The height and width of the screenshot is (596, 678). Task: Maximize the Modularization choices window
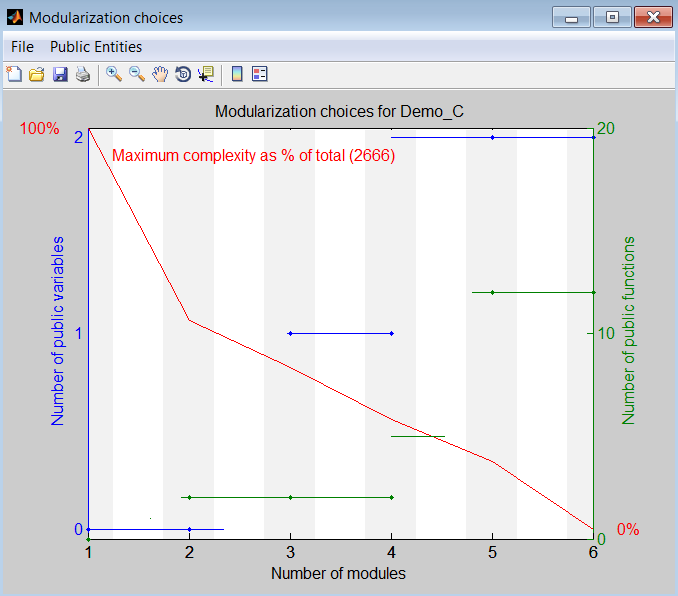tap(612, 17)
